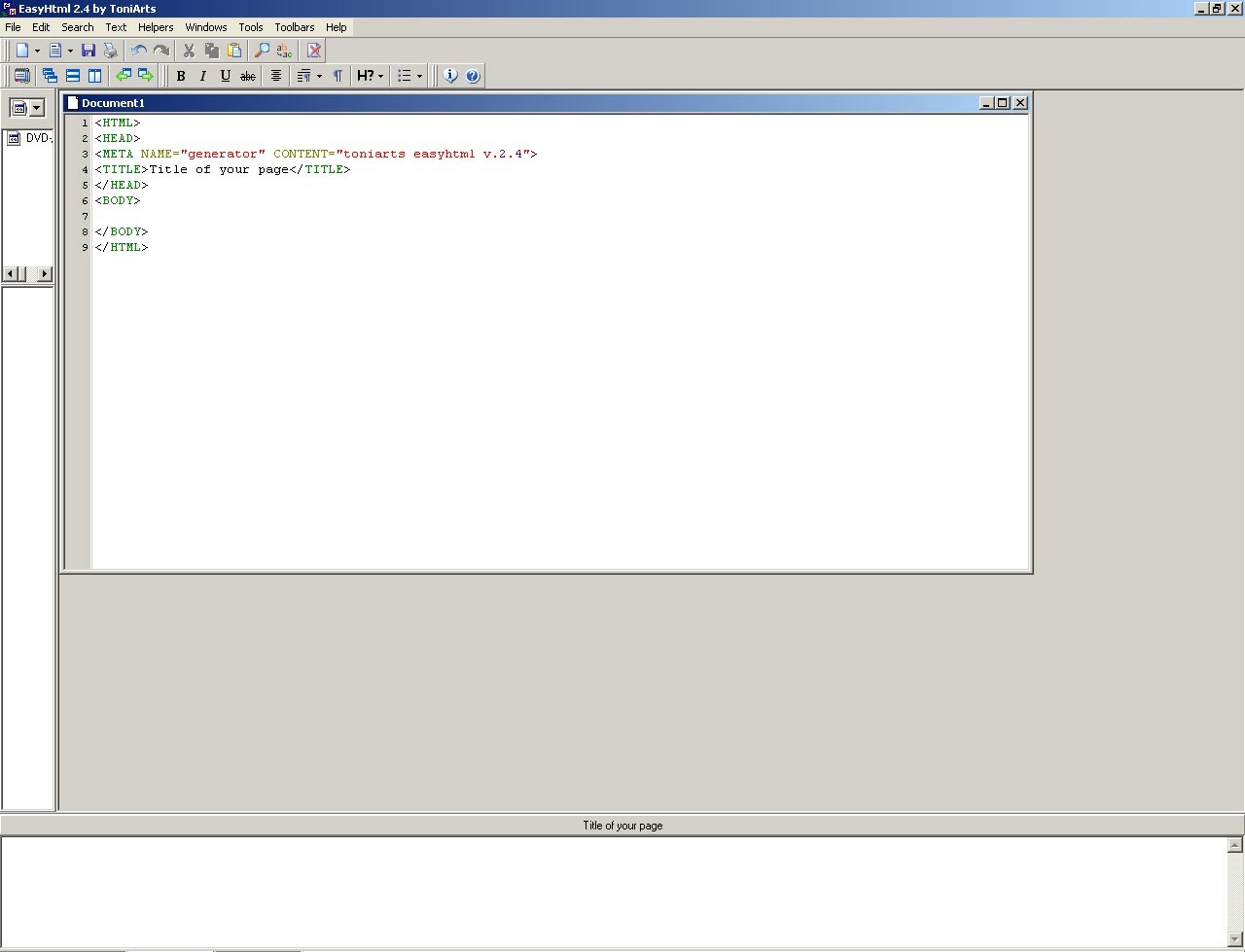Open side panel view dropdown arrow

click(x=37, y=108)
